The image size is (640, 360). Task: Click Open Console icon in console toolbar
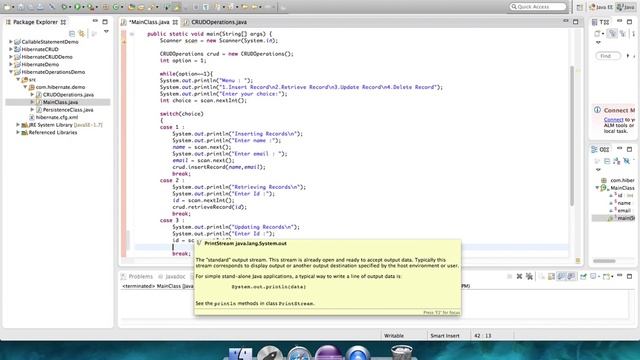click(608, 276)
